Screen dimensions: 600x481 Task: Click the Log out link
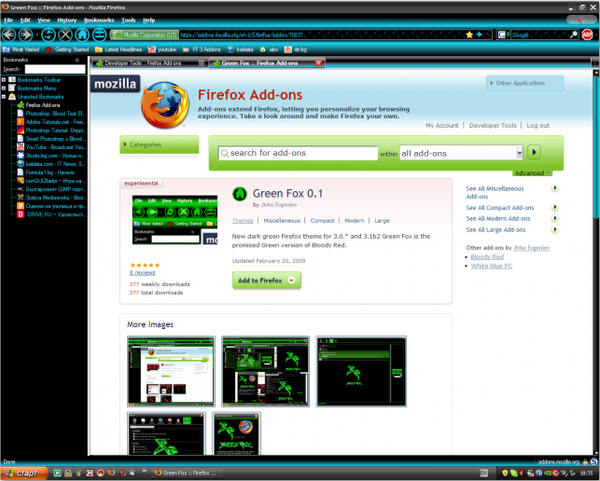coord(538,126)
